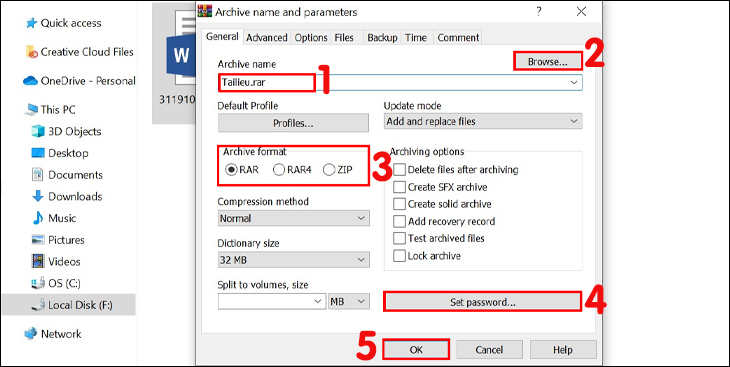This screenshot has height=367, width=730.
Task: Click the Local Disk (F:) drive icon
Action: [38, 305]
